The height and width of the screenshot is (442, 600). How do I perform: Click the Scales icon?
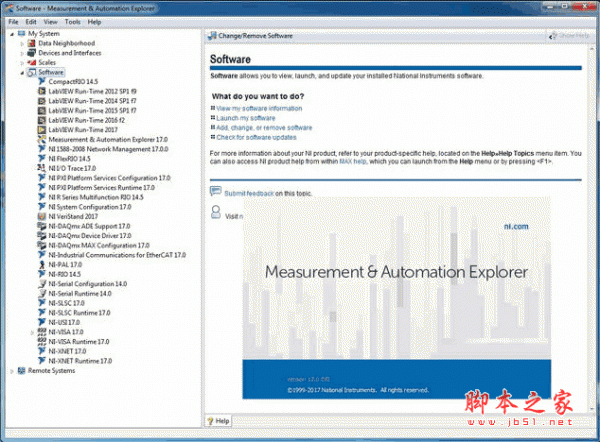(x=32, y=62)
